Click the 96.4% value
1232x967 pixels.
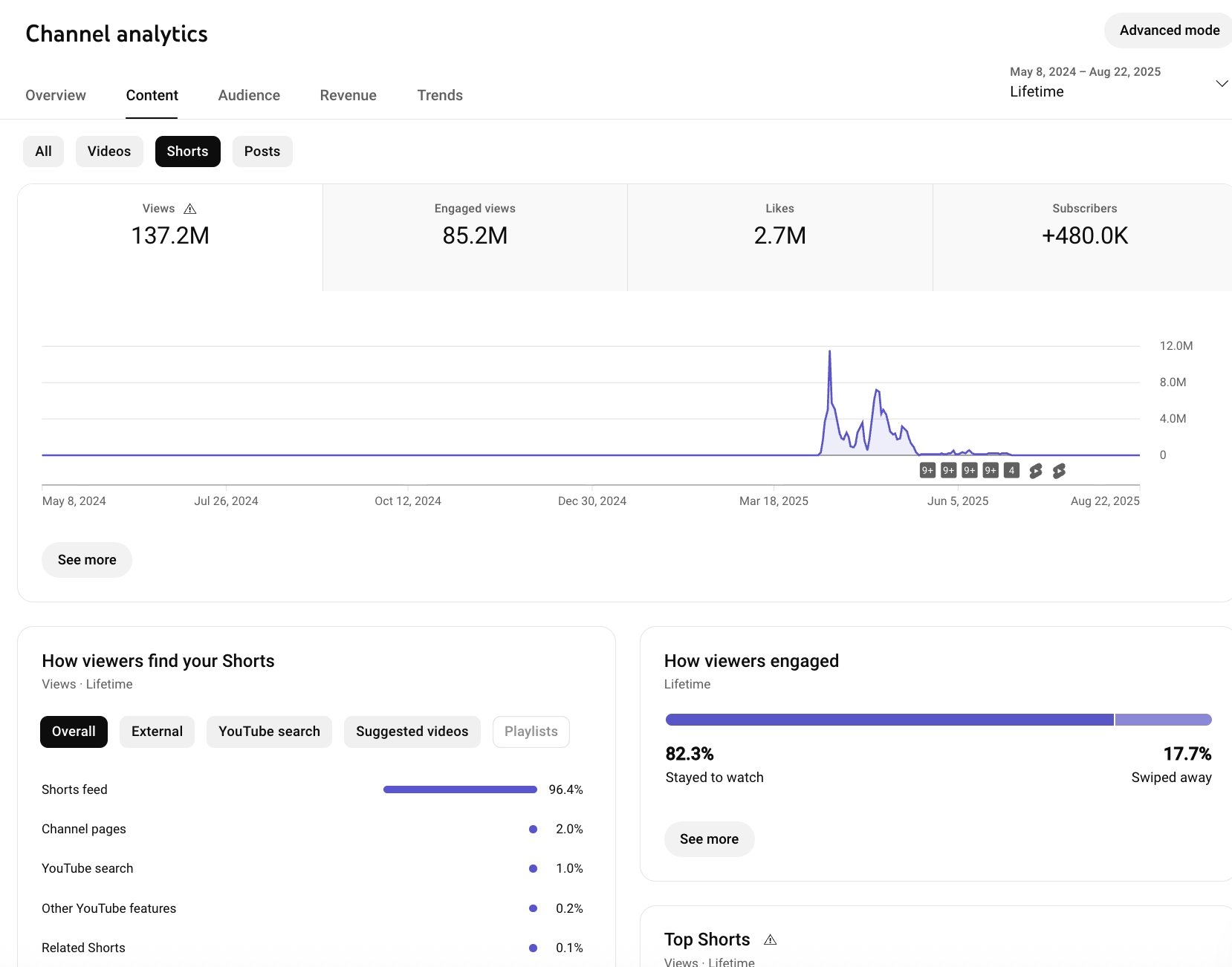[x=566, y=789]
